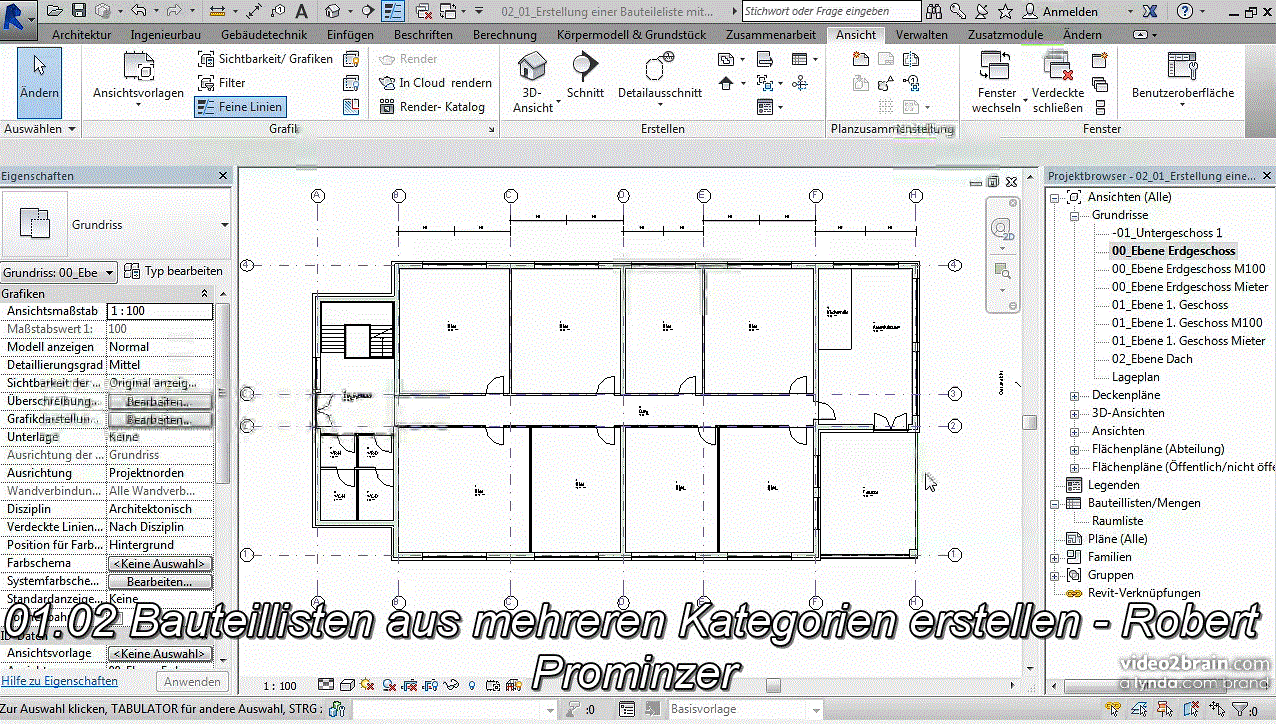Click the Undo arrow in quick access toolbar

[139, 12]
